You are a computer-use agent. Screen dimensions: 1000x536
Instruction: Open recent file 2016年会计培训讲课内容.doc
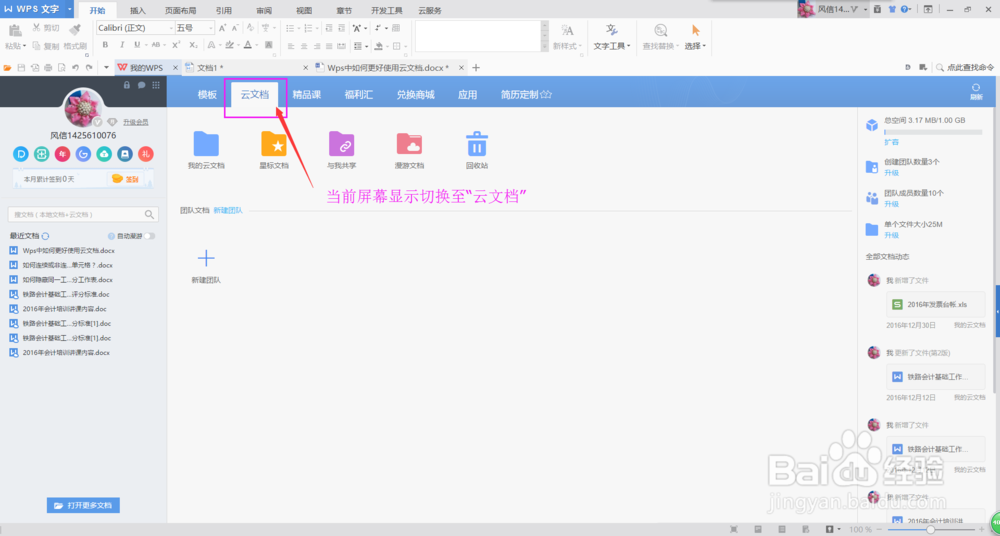coord(64,309)
